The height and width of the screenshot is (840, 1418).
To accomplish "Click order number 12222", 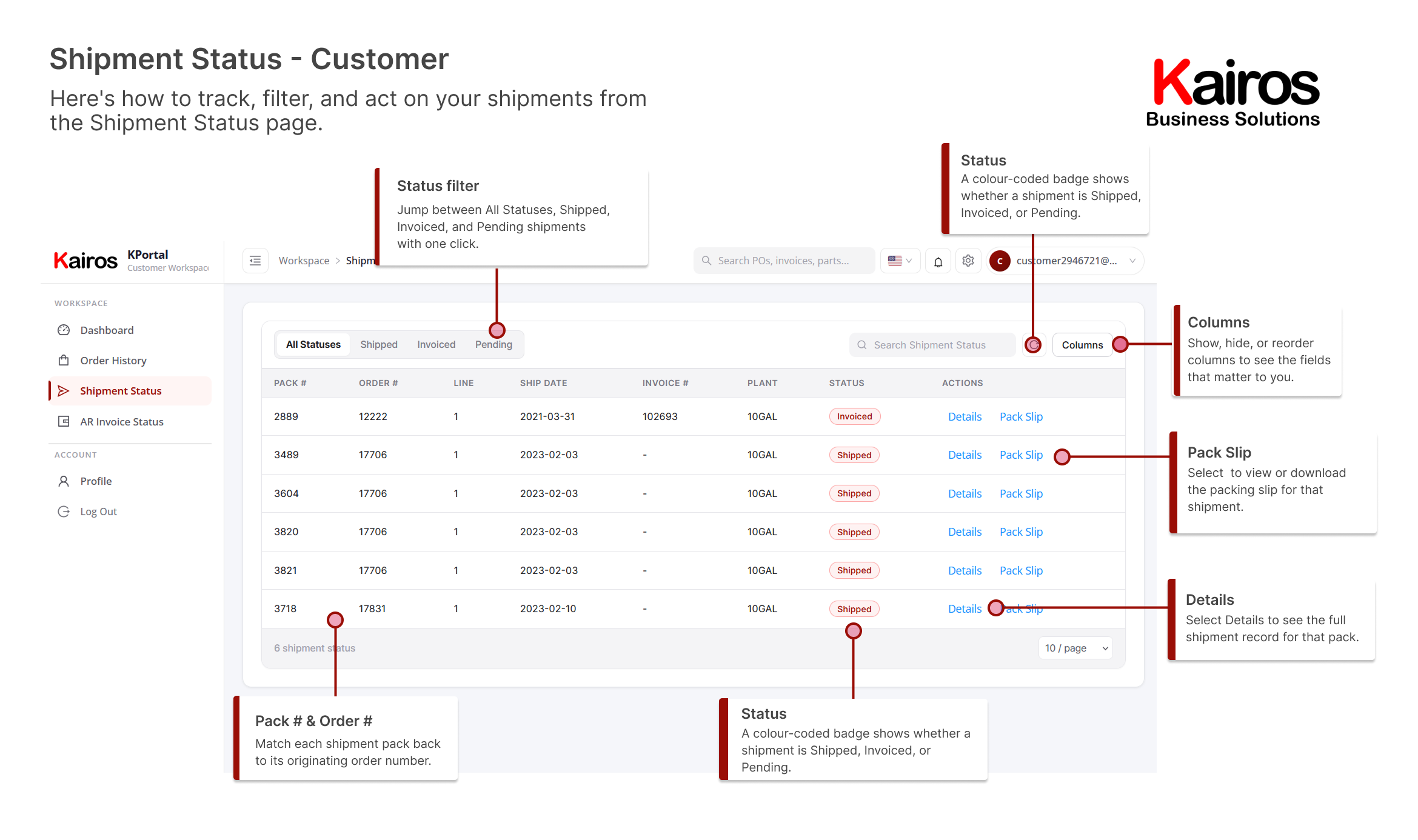I will [x=373, y=417].
